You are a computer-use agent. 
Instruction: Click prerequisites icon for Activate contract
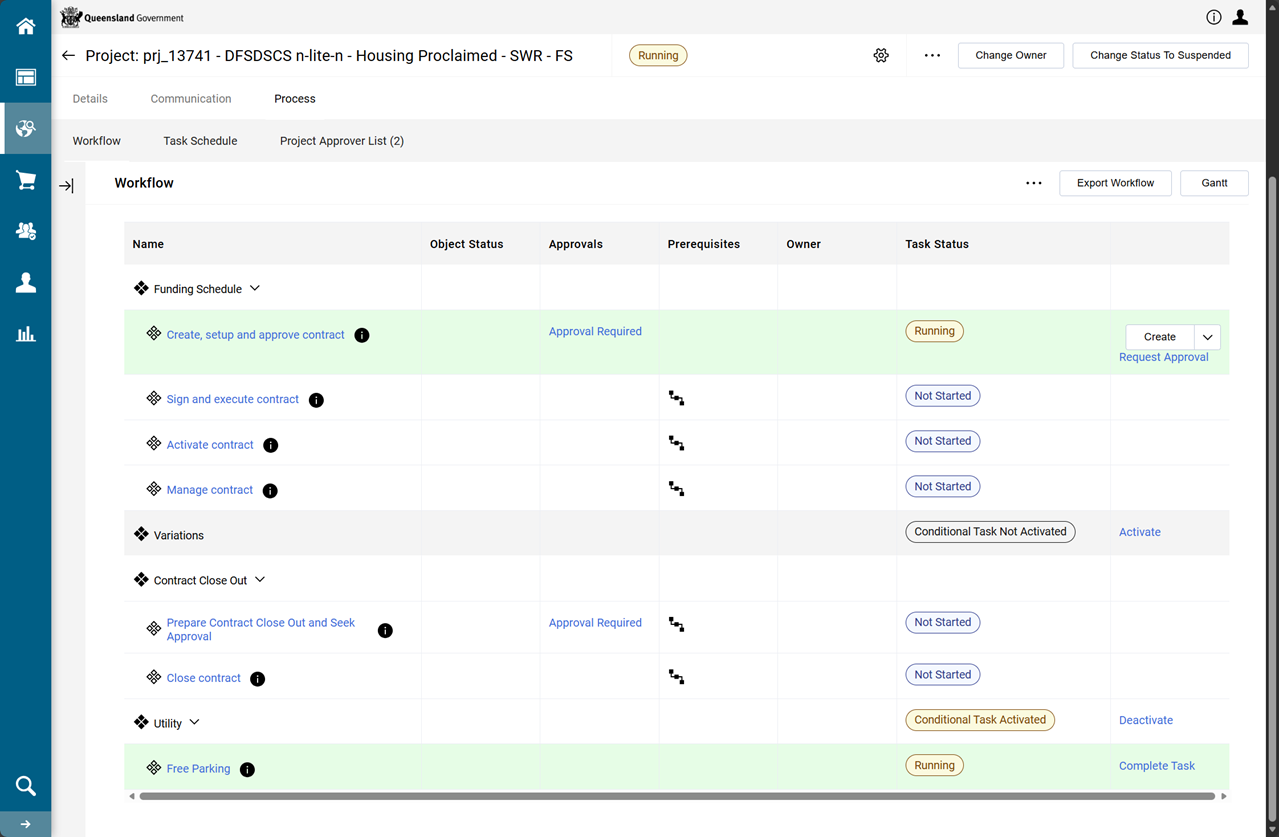(x=677, y=443)
